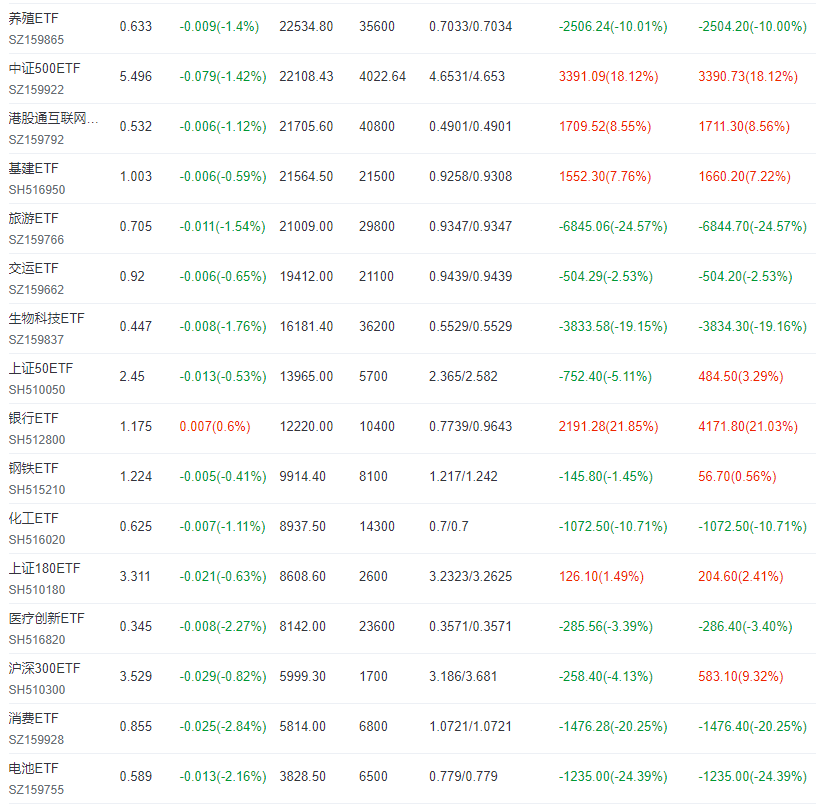Open the 医疗创新ETF fund name
816x804 pixels.
pos(46,618)
